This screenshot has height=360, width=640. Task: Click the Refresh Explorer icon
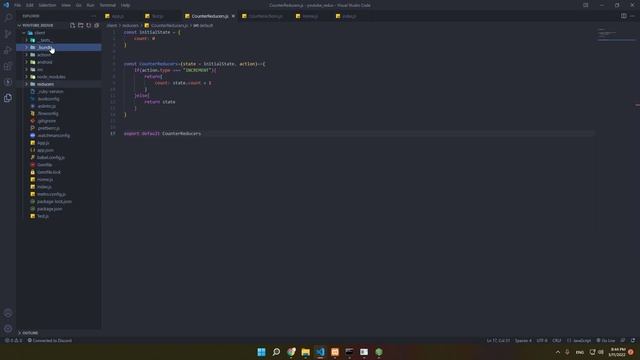click(89, 25)
